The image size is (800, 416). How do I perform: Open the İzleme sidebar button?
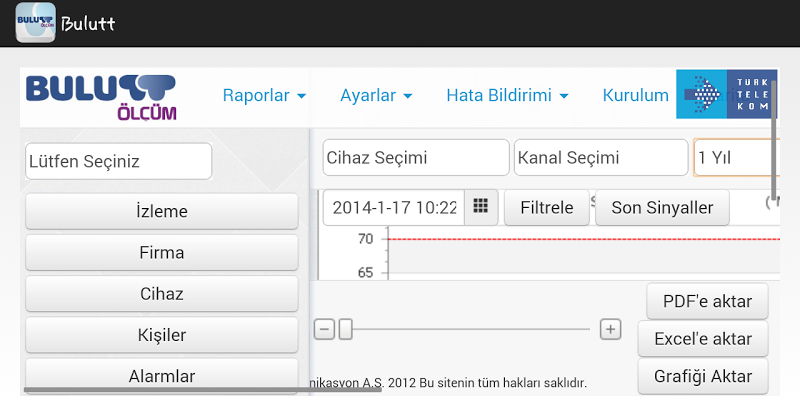point(162,211)
